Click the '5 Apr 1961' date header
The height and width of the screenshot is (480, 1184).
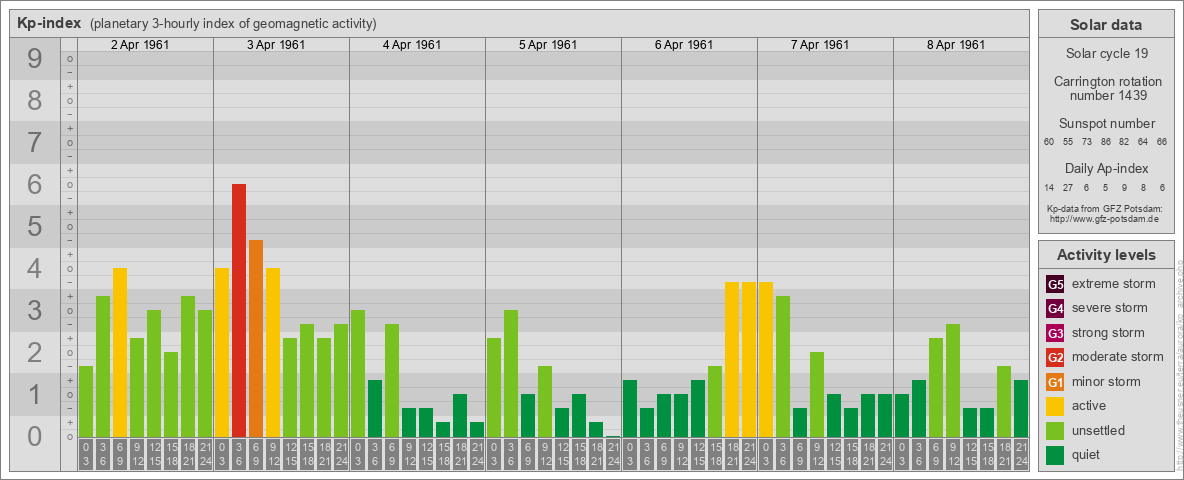tap(547, 45)
